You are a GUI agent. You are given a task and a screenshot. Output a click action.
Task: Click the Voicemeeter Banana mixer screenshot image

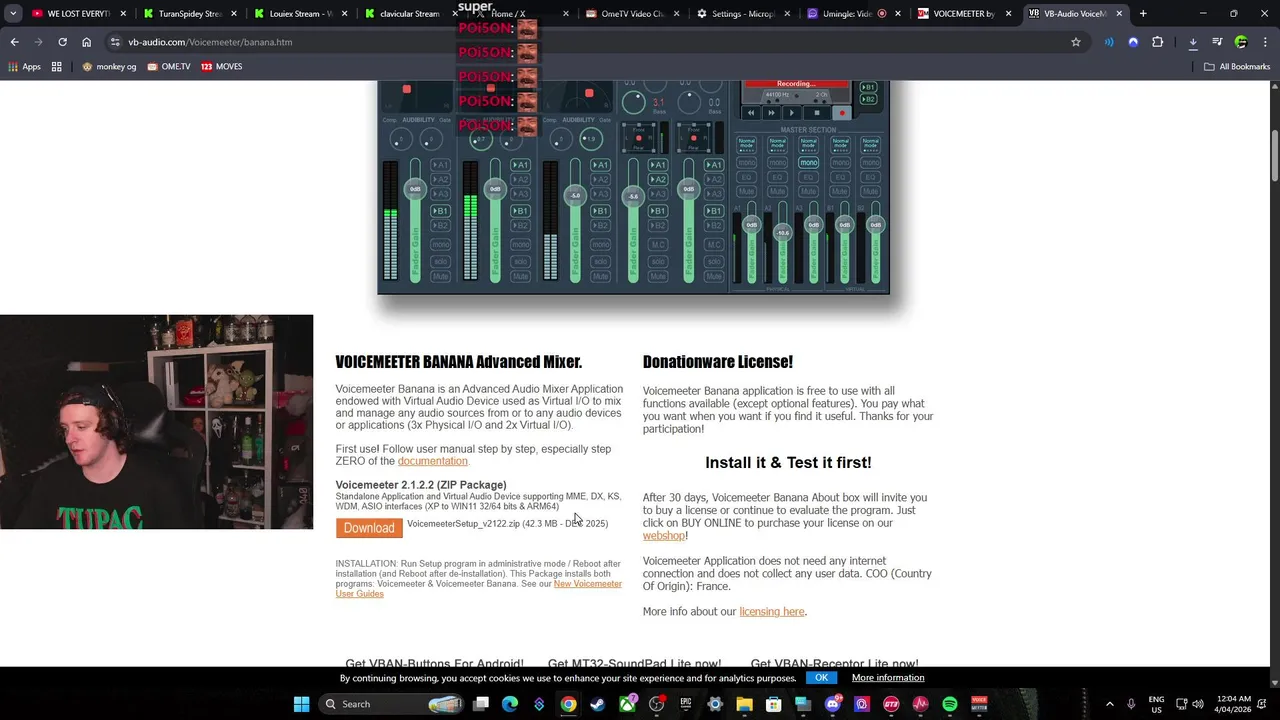tap(633, 187)
